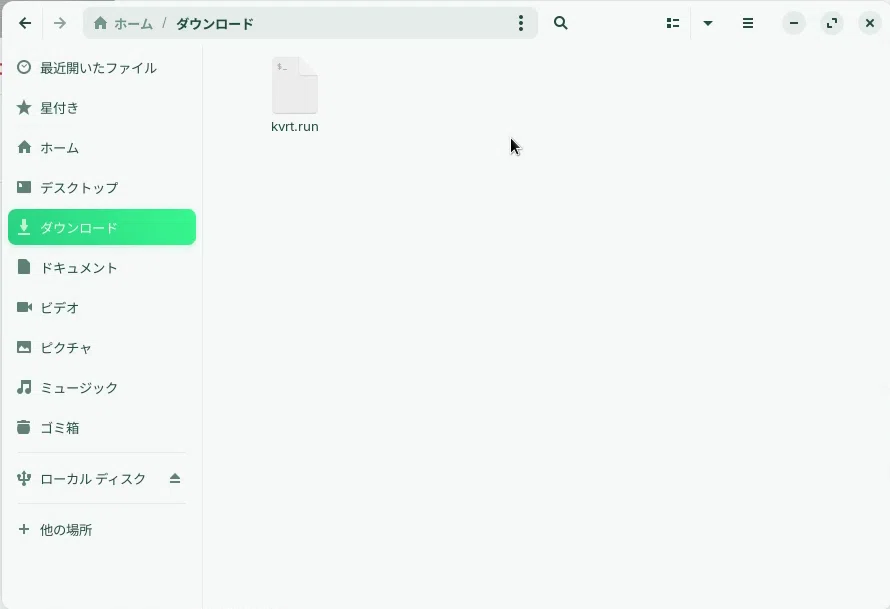
Task: Click the video camera icon beside ビデオ
Action: pyautogui.click(x=24, y=307)
